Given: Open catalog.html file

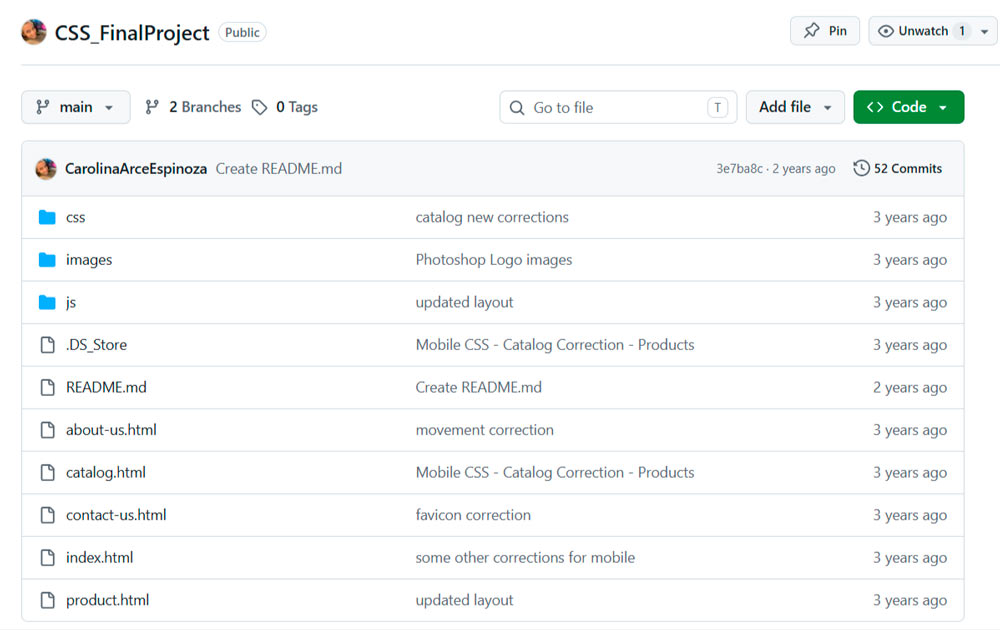Looking at the screenshot, I should pos(106,472).
